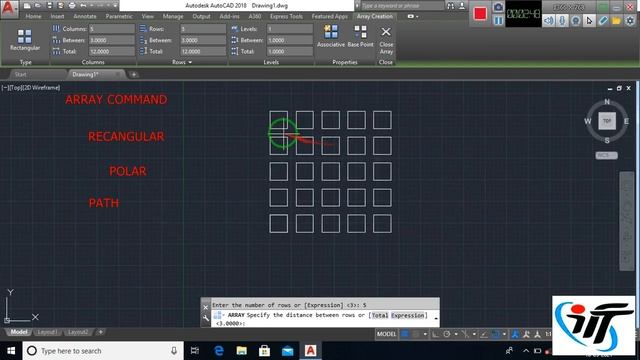Toggle Ortho mode in status bar
Image resolution: width=640 pixels, height=360 pixels.
pos(436,334)
